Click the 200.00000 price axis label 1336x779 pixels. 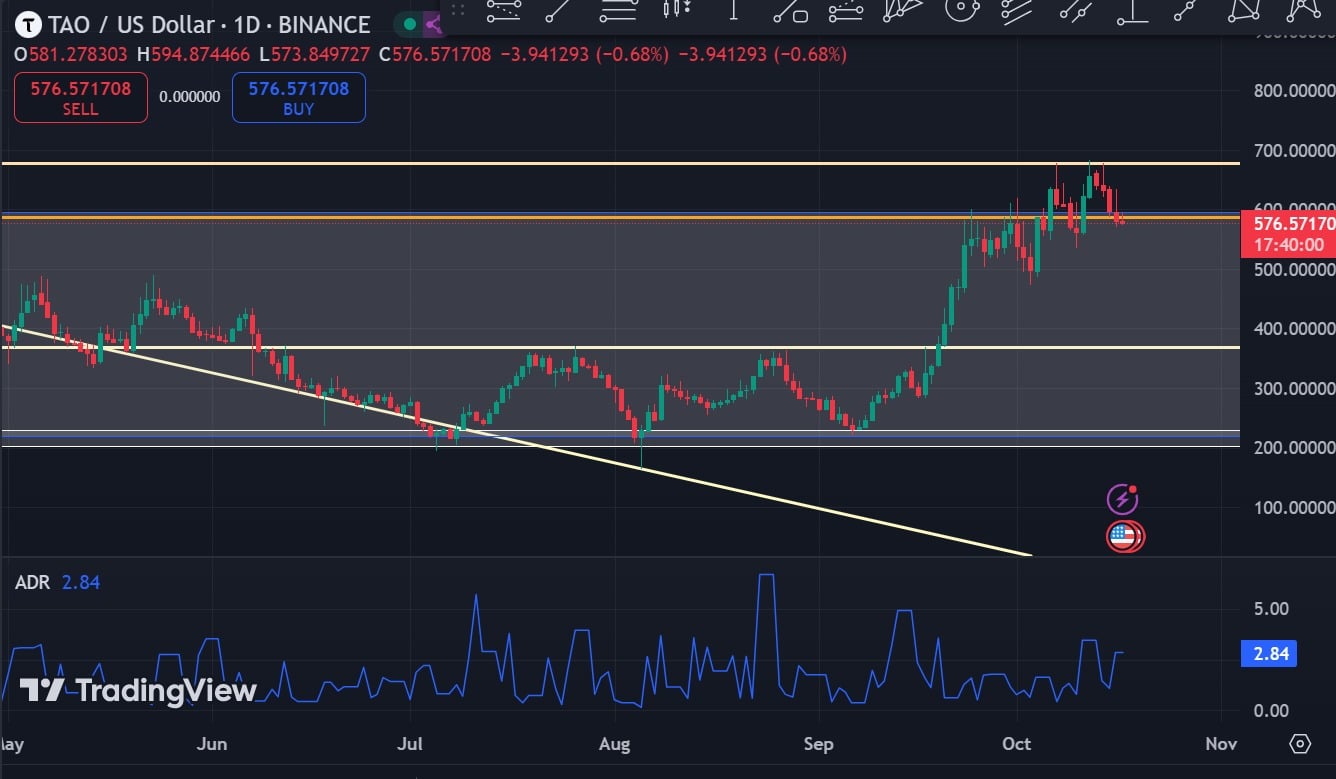coord(1294,447)
